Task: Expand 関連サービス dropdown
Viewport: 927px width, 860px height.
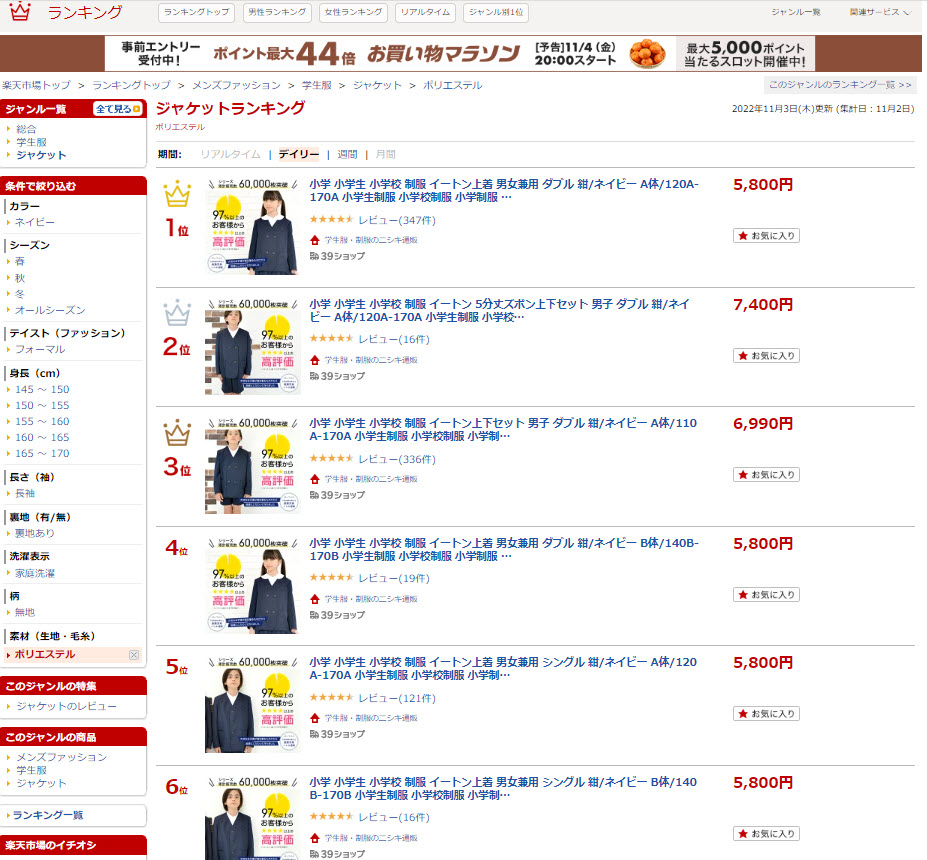Action: click(879, 12)
